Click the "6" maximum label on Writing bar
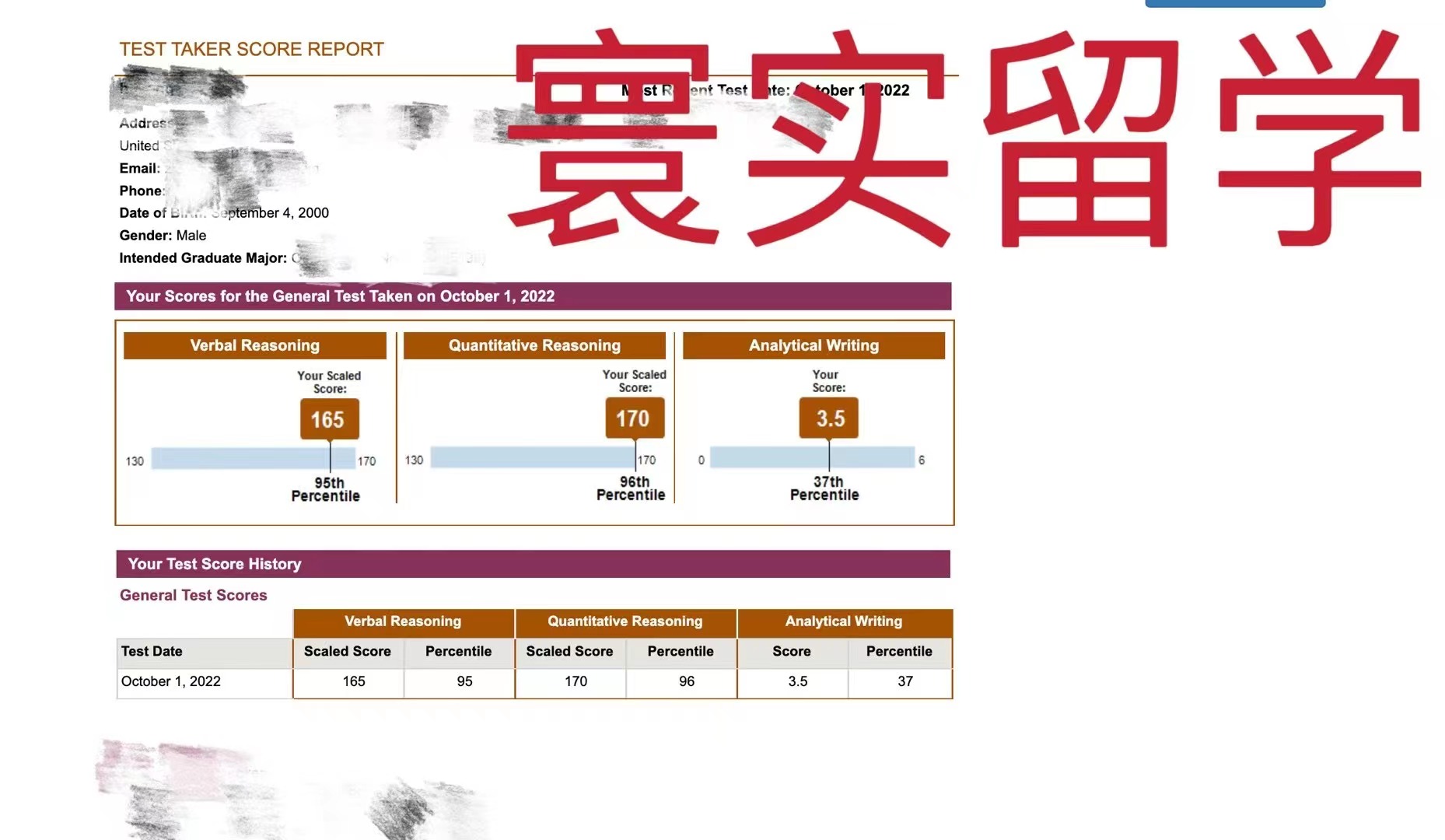Image resolution: width=1445 pixels, height=840 pixels. [922, 460]
